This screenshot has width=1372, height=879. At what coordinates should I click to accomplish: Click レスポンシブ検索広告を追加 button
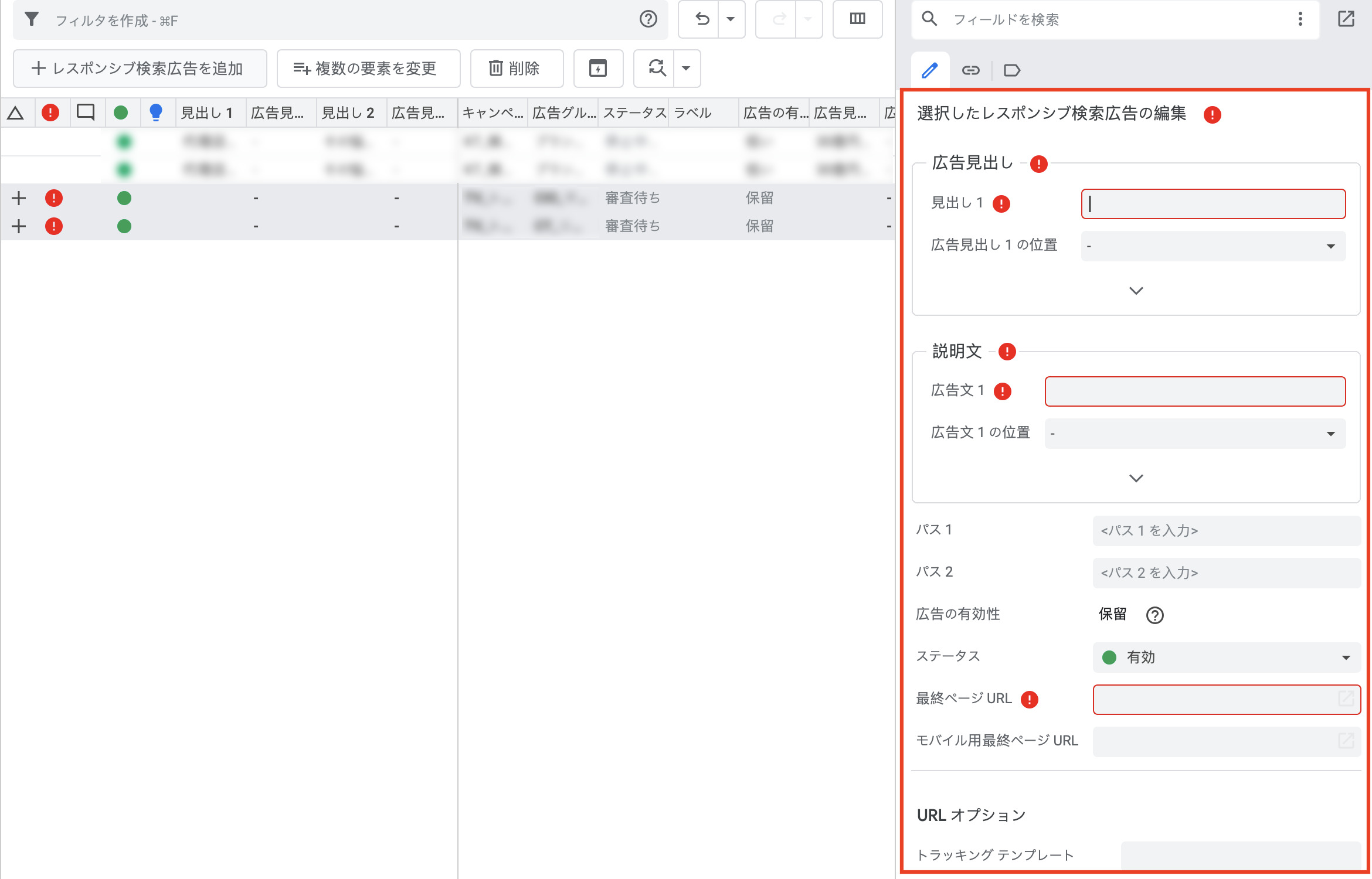coord(140,69)
